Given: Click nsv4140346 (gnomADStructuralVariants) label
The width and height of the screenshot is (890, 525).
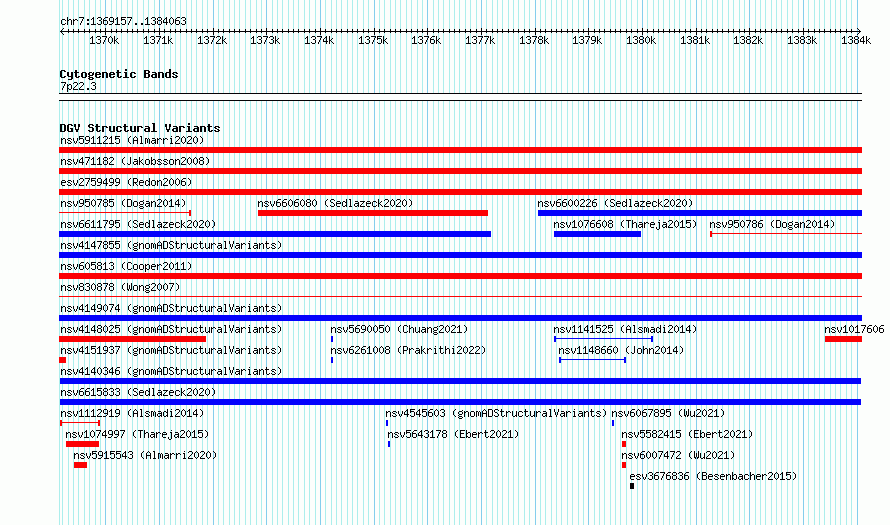Looking at the screenshot, I should click(171, 371).
